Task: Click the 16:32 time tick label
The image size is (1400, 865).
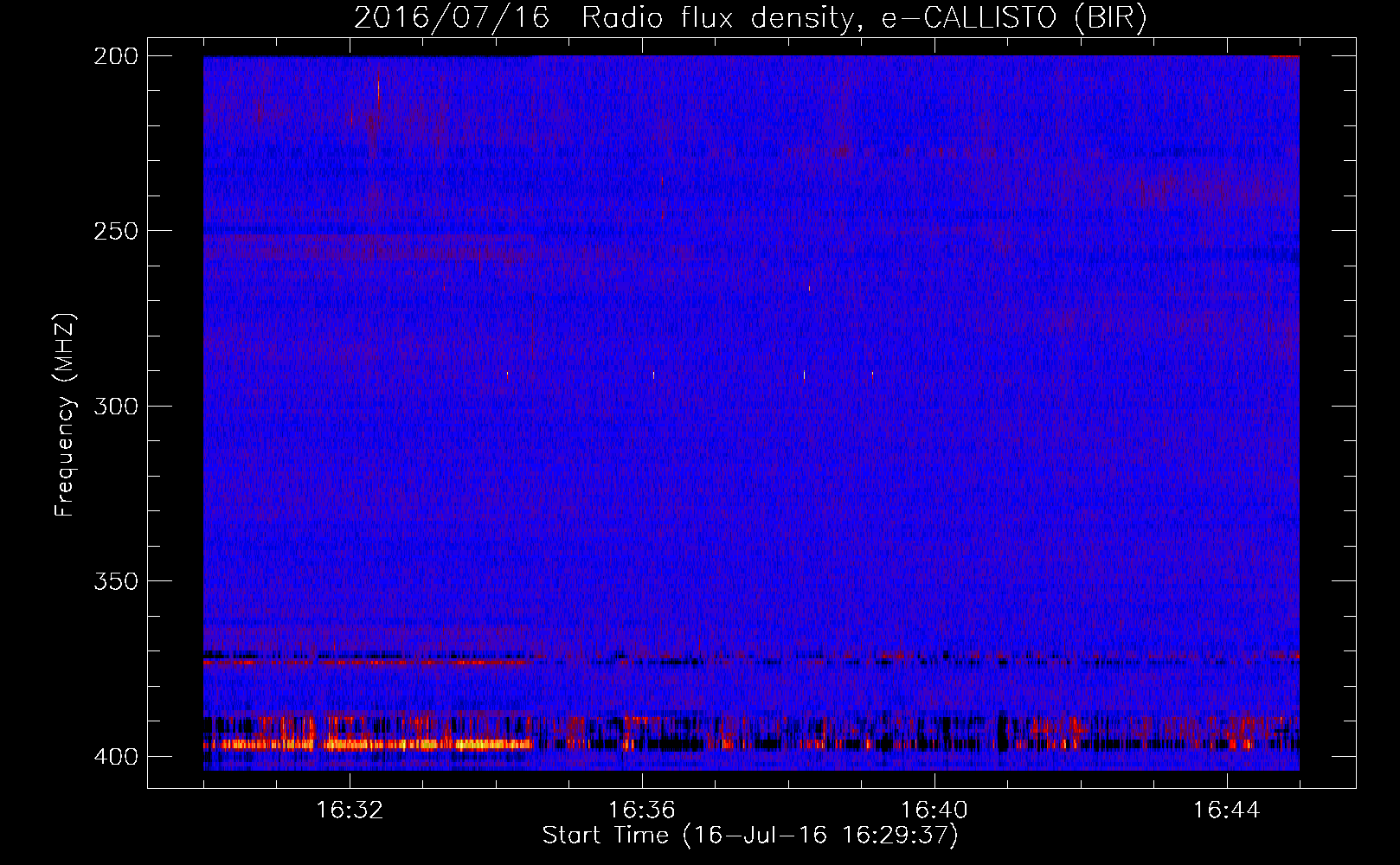Action: click(x=350, y=811)
